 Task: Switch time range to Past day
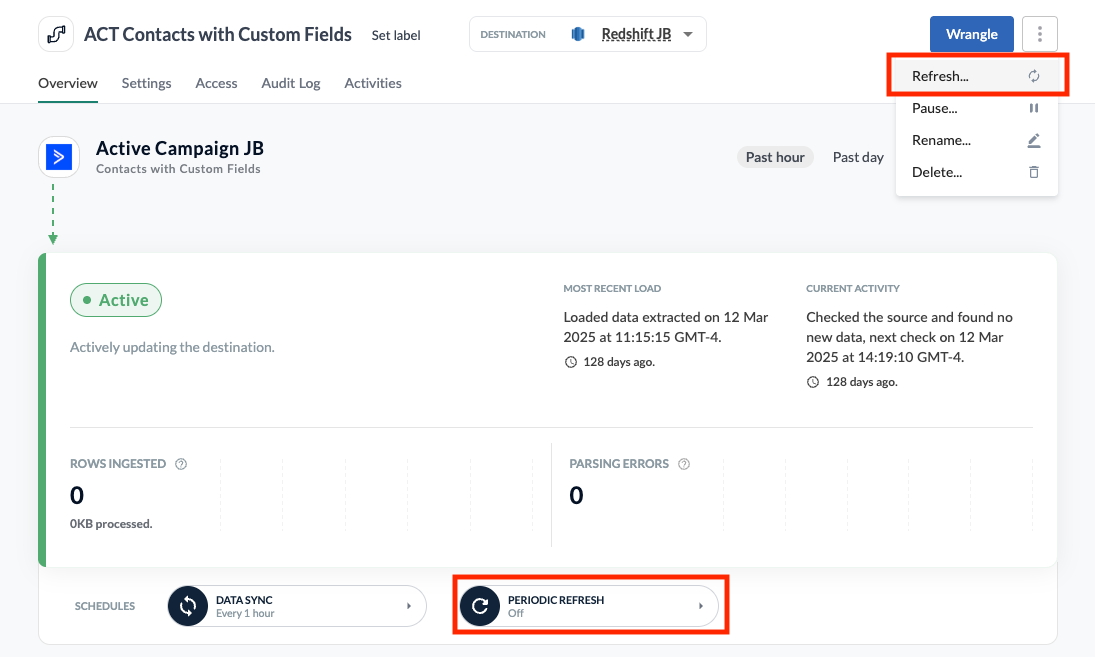pos(858,157)
